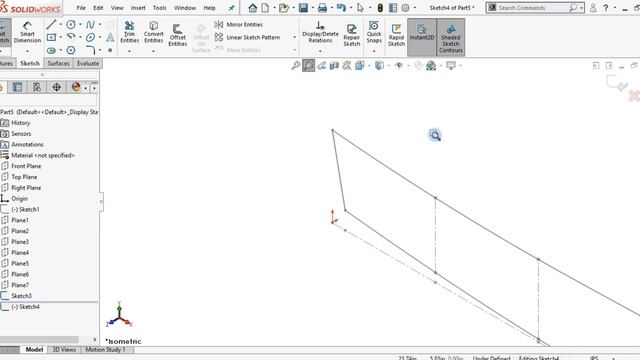Switch to the Surfaces tab
This screenshot has width=640, height=360.
(x=58, y=63)
